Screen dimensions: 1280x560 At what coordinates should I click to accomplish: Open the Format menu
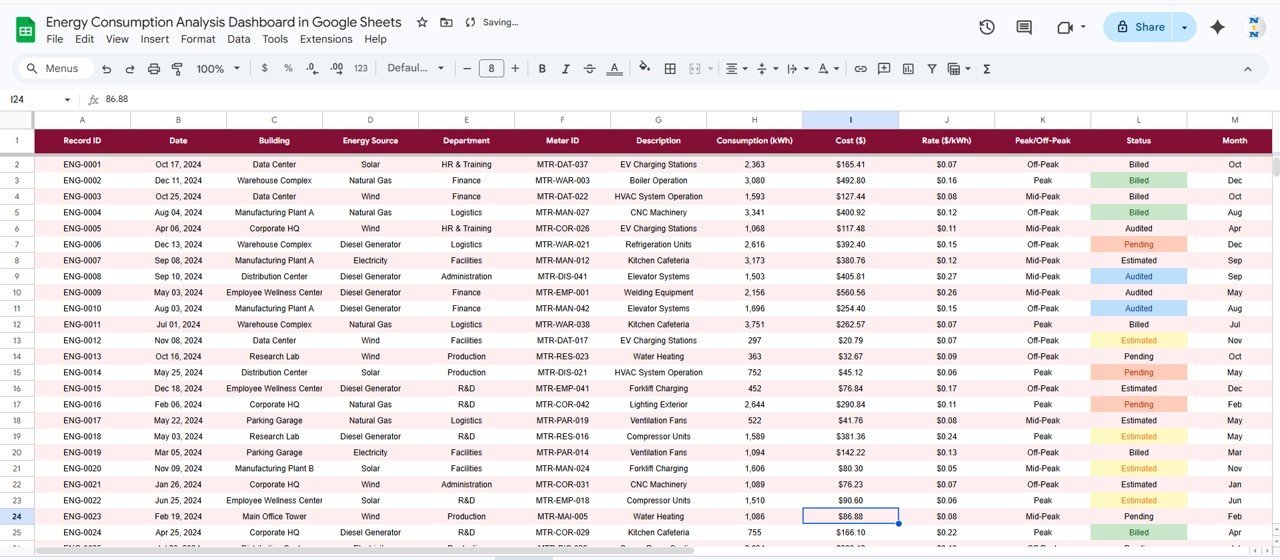pos(198,39)
